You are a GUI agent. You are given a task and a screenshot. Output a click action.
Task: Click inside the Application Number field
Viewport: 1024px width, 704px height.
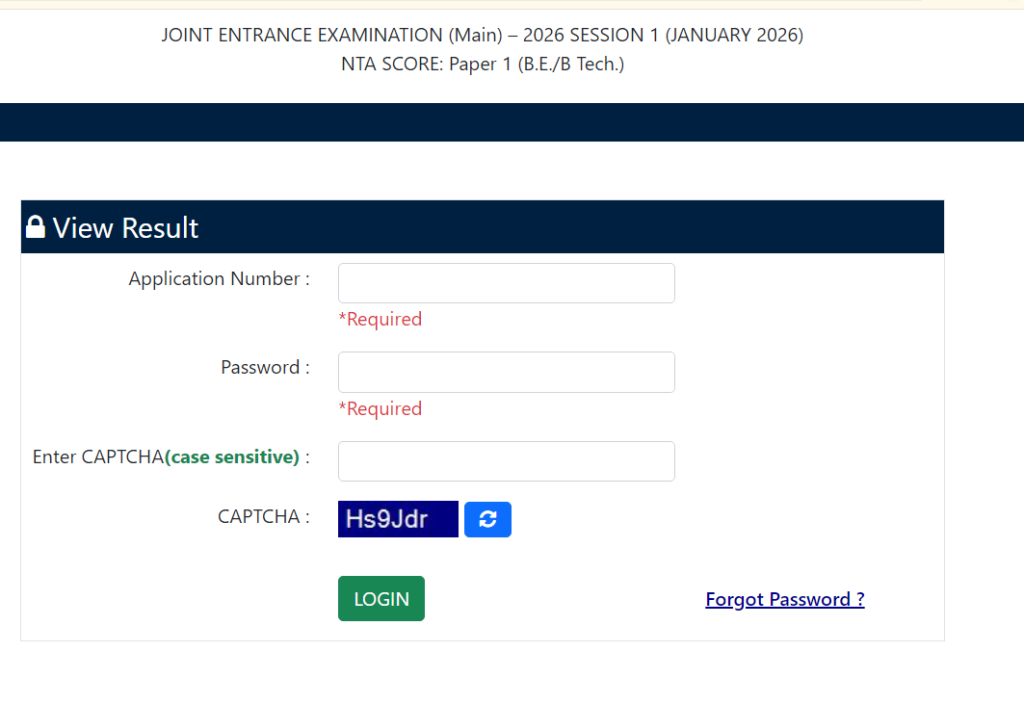506,282
